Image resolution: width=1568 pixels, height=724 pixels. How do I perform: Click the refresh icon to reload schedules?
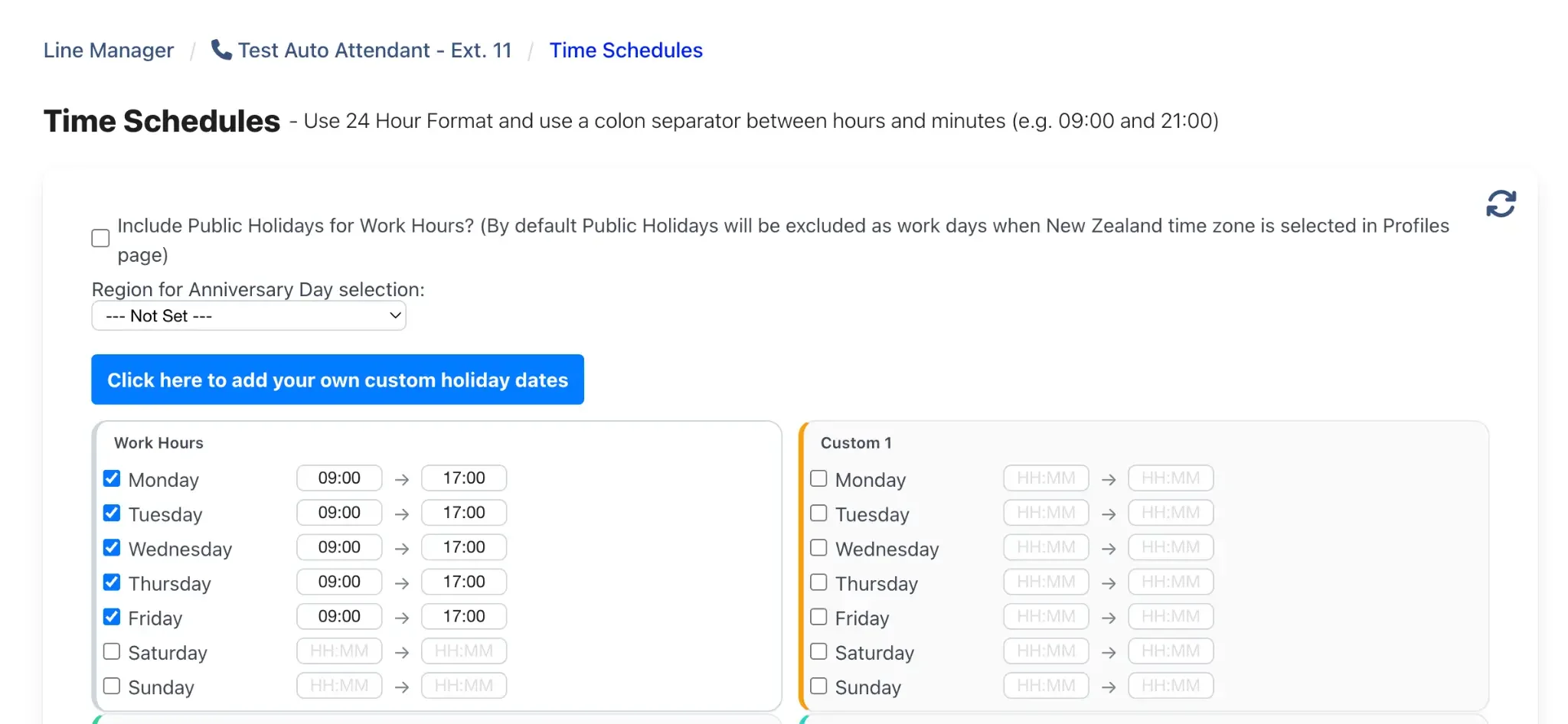[x=1500, y=203]
